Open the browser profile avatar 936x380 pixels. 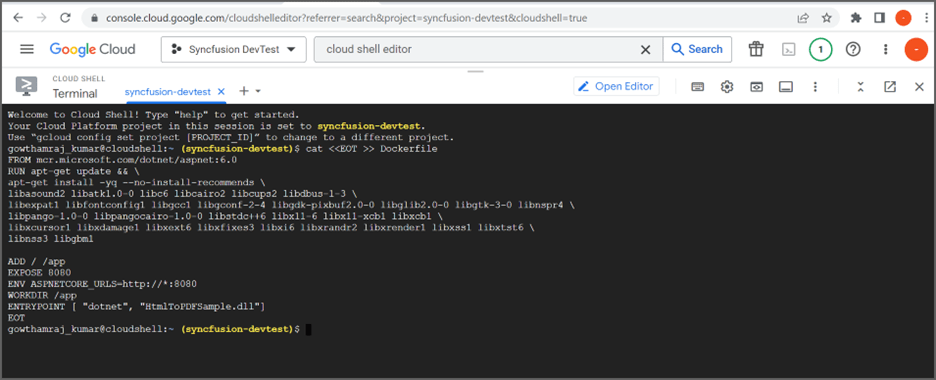click(903, 18)
